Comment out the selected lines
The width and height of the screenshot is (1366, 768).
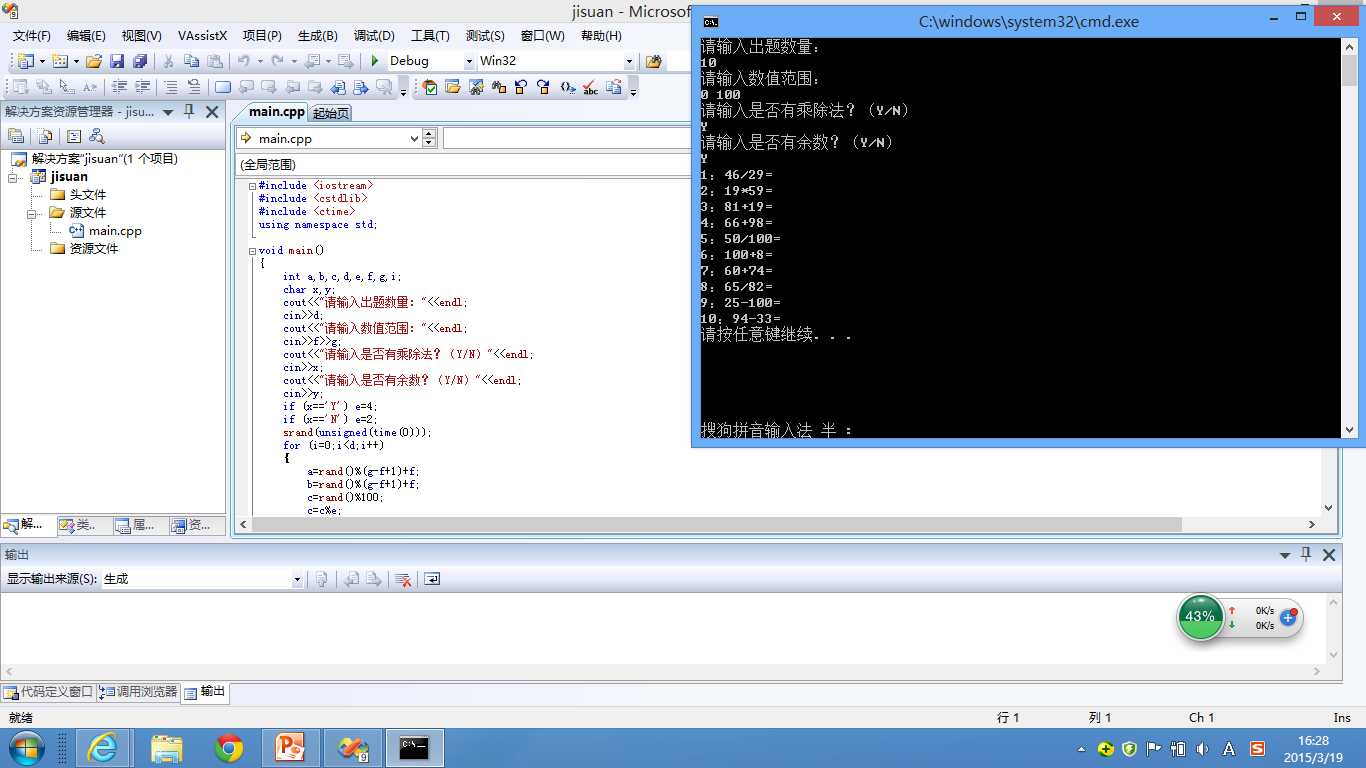click(171, 87)
